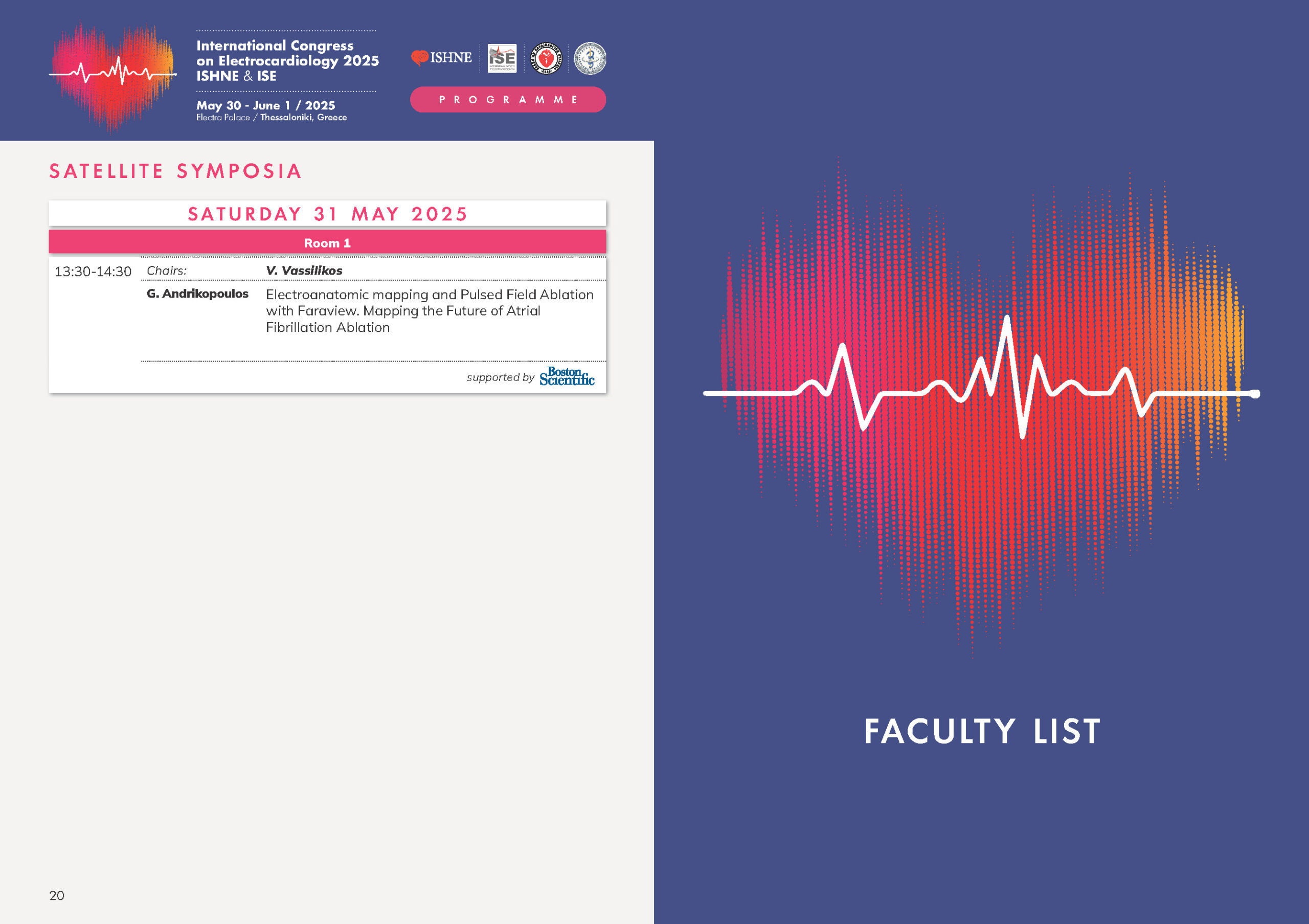Click page number 20
1309x924 pixels.
57,895
